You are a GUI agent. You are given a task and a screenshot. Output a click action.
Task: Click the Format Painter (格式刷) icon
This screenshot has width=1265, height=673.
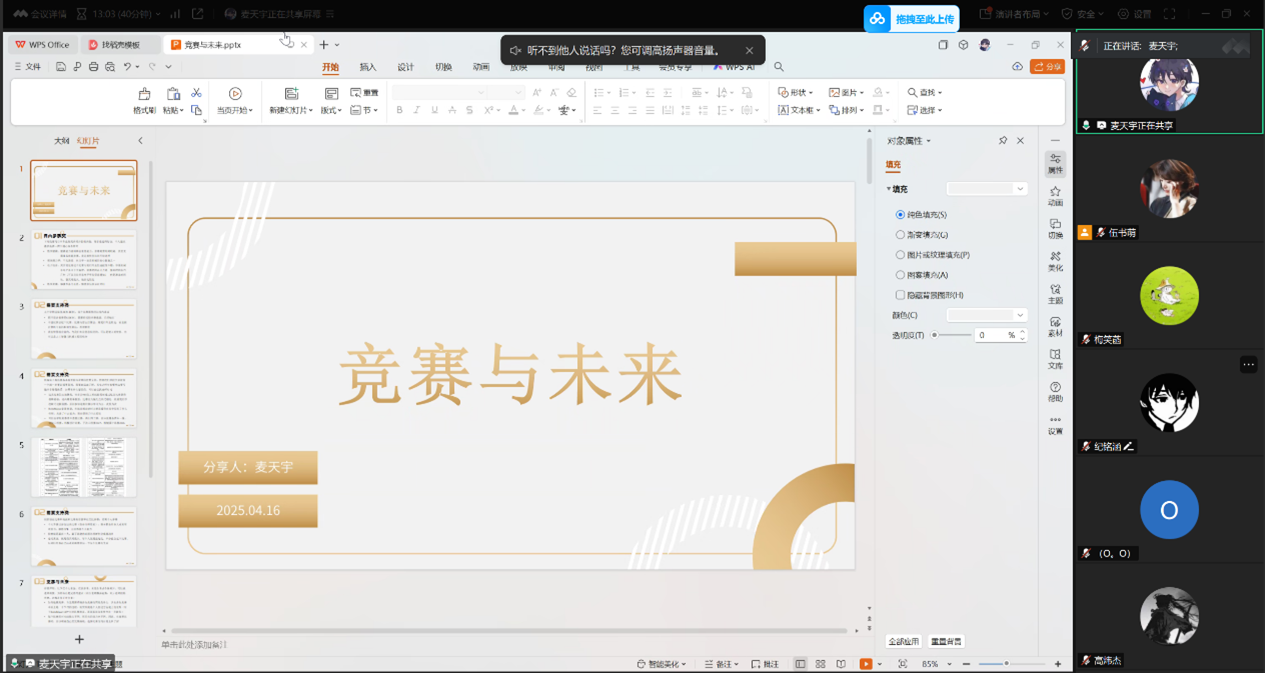click(x=144, y=94)
